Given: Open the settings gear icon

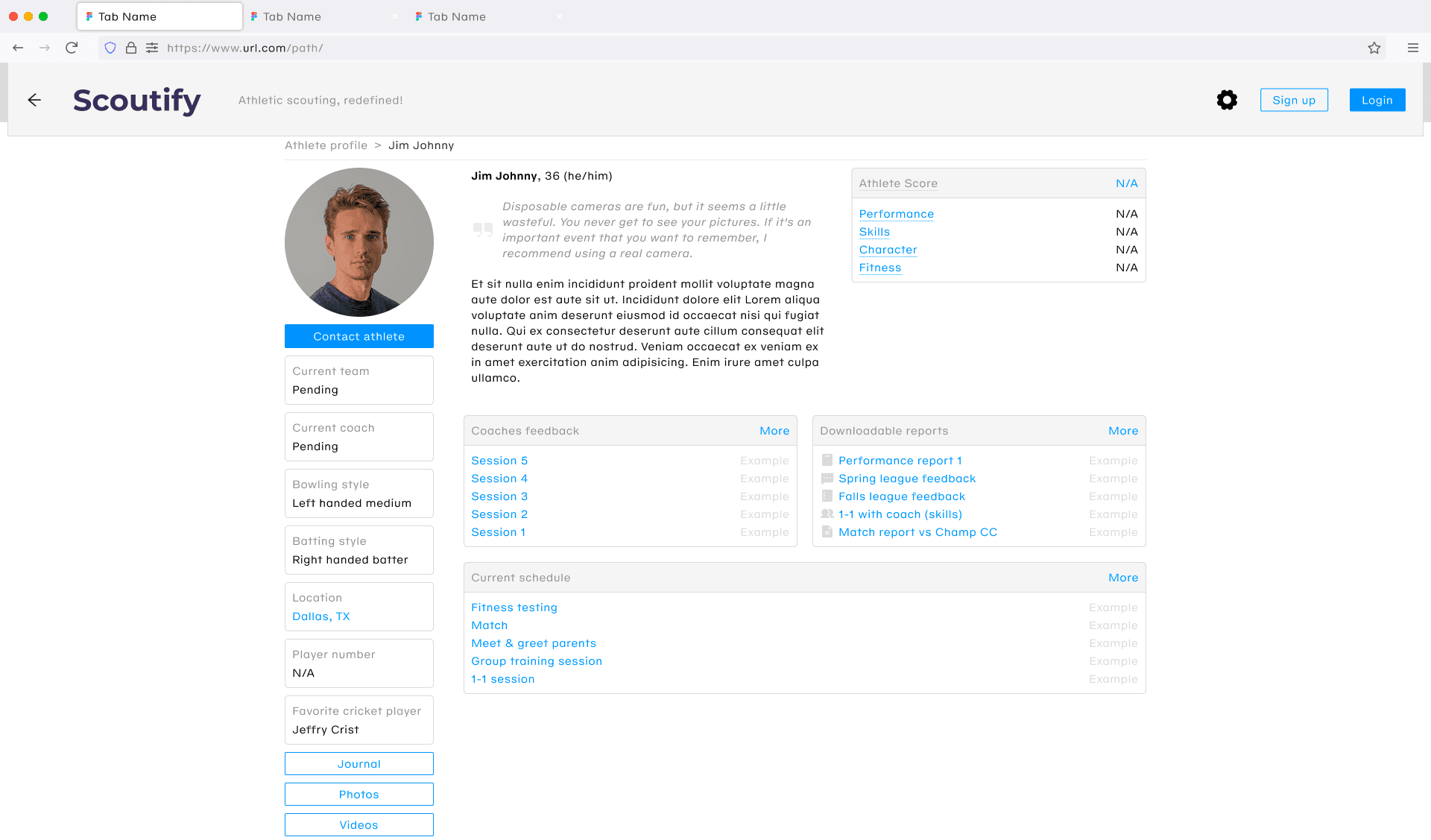Looking at the screenshot, I should click(1227, 100).
